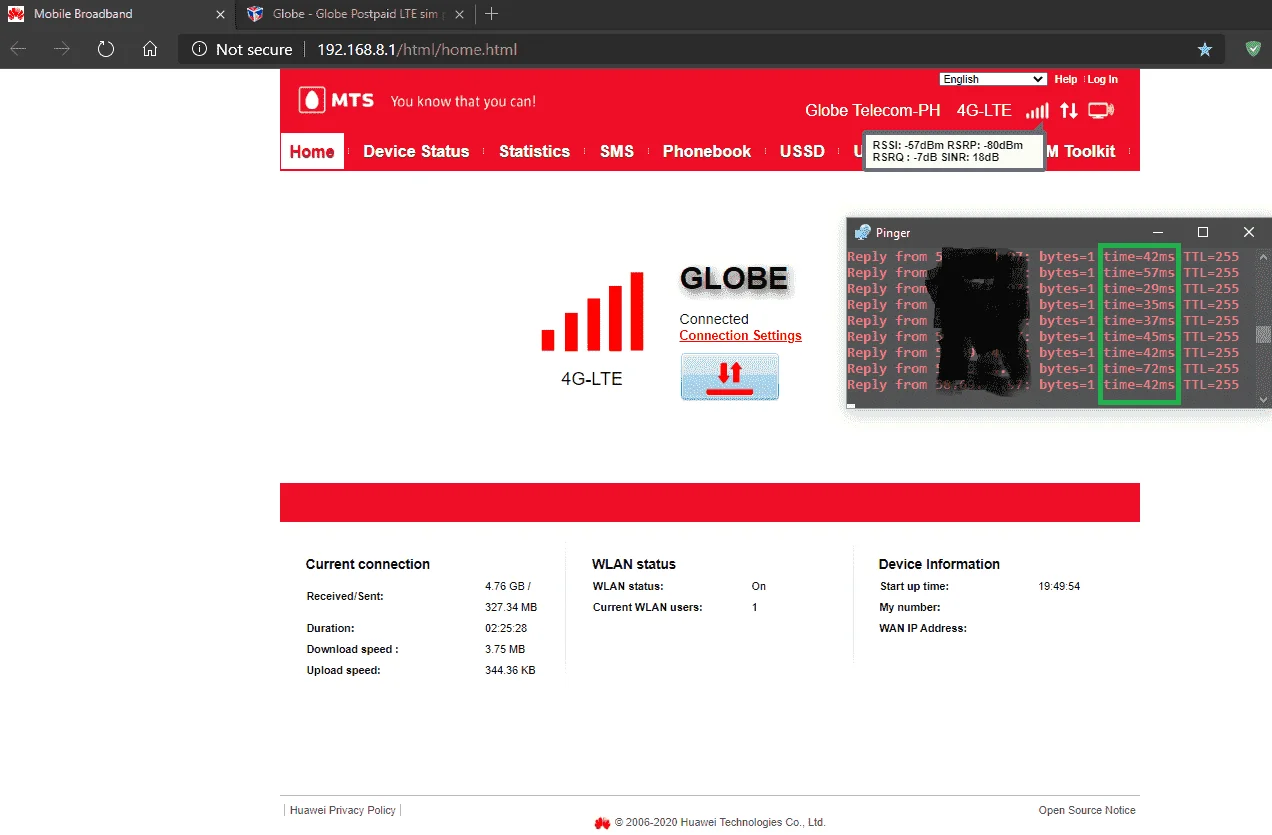Click the GLOBE carrier heading
The image size is (1272, 835).
[734, 279]
